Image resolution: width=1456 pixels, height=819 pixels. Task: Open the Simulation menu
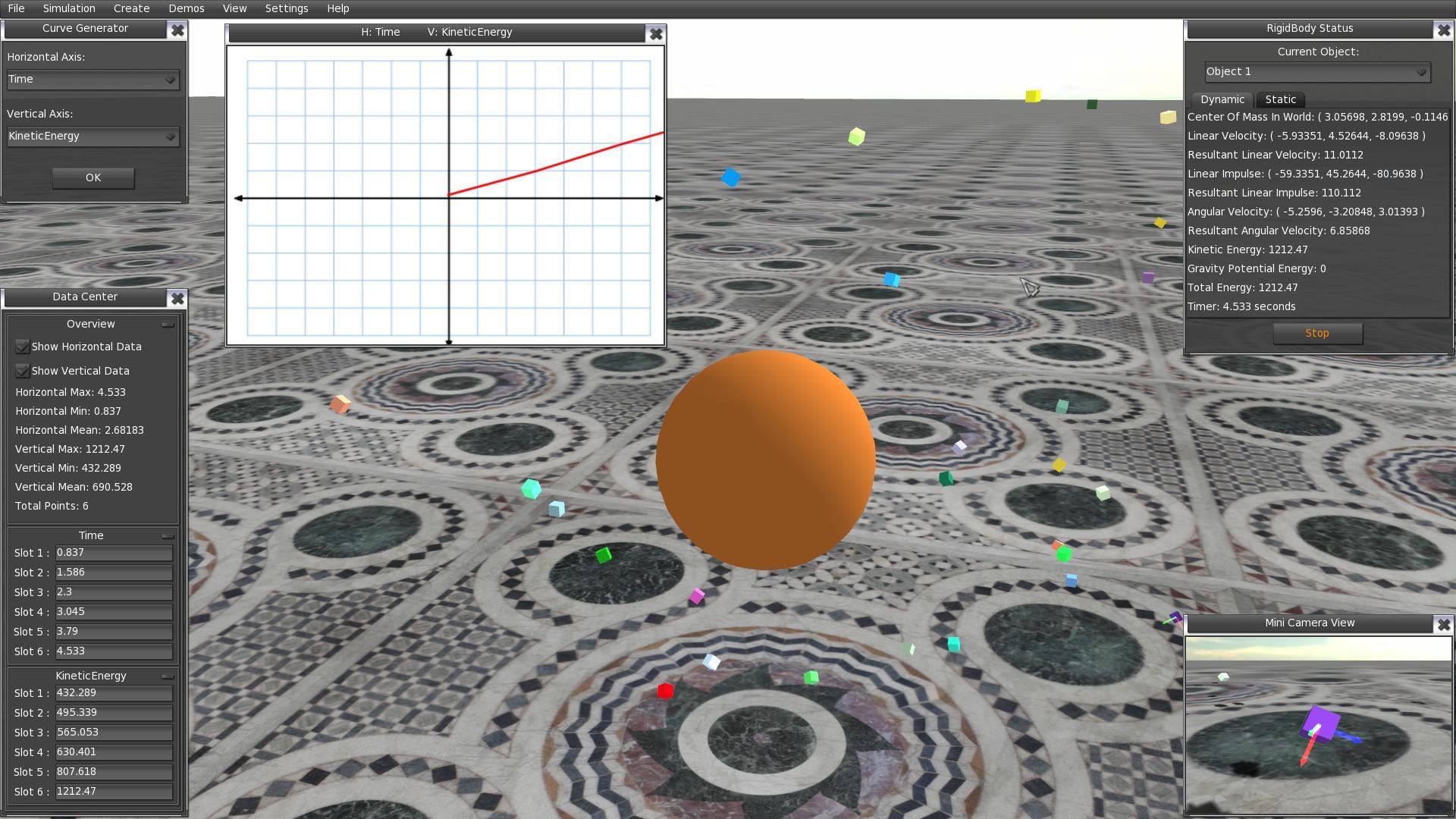click(x=68, y=8)
